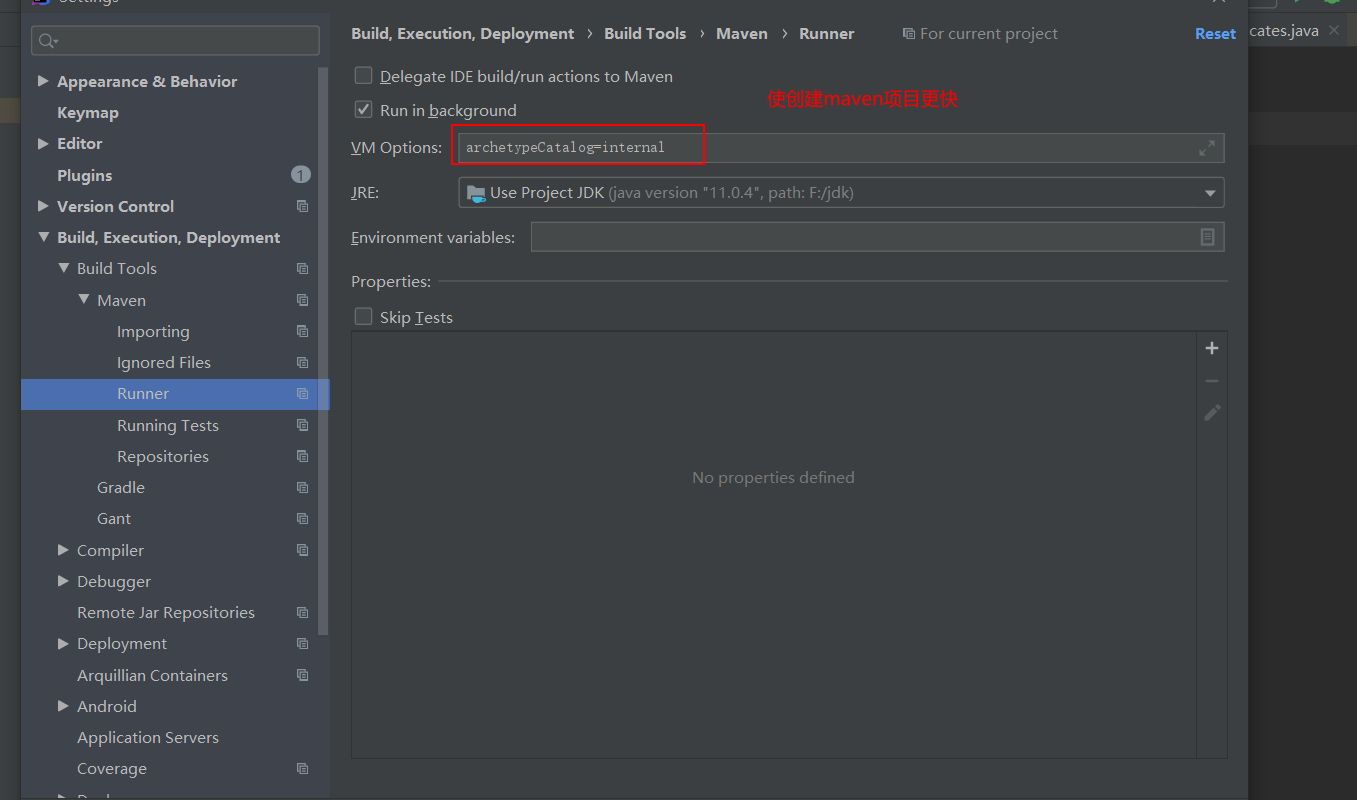Click project-level icon beside Runner
The height and width of the screenshot is (800, 1357).
(302, 394)
